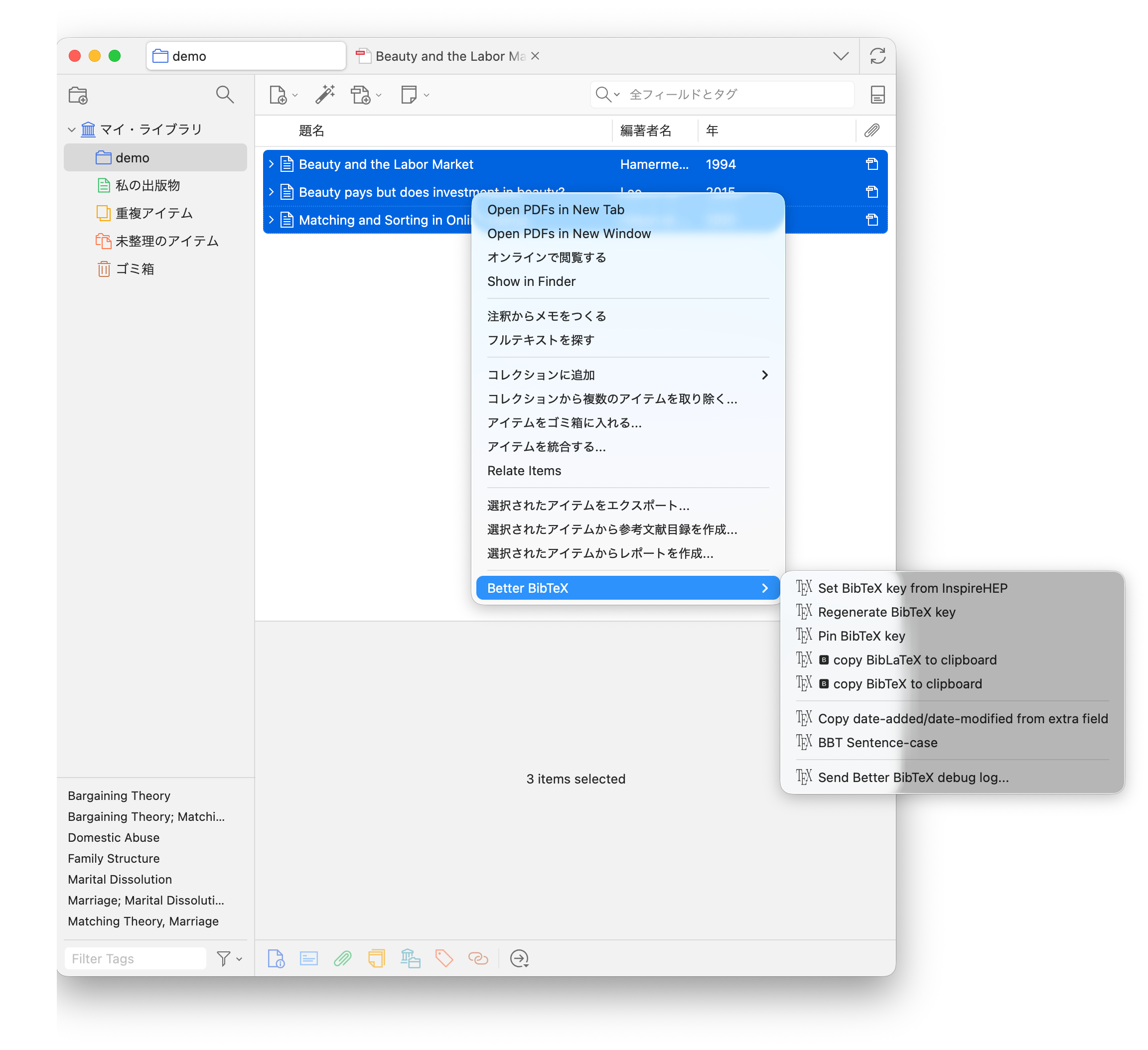Expand Beauty and the Labor Market row

(272, 164)
